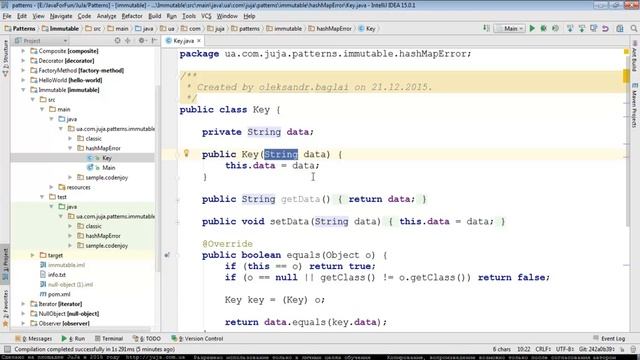Click the inspector icon at status bar end
This screenshot has height=360, width=640.
(633, 349)
